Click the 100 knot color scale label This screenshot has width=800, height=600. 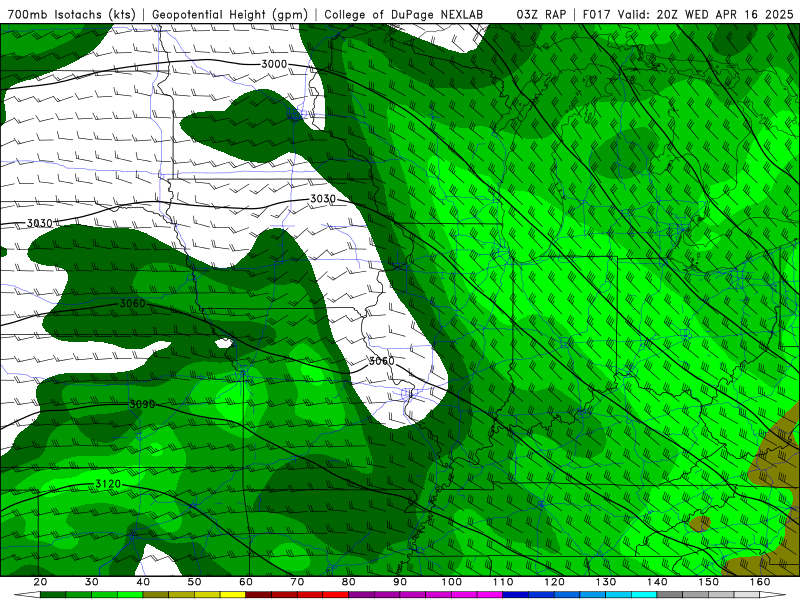pyautogui.click(x=452, y=582)
